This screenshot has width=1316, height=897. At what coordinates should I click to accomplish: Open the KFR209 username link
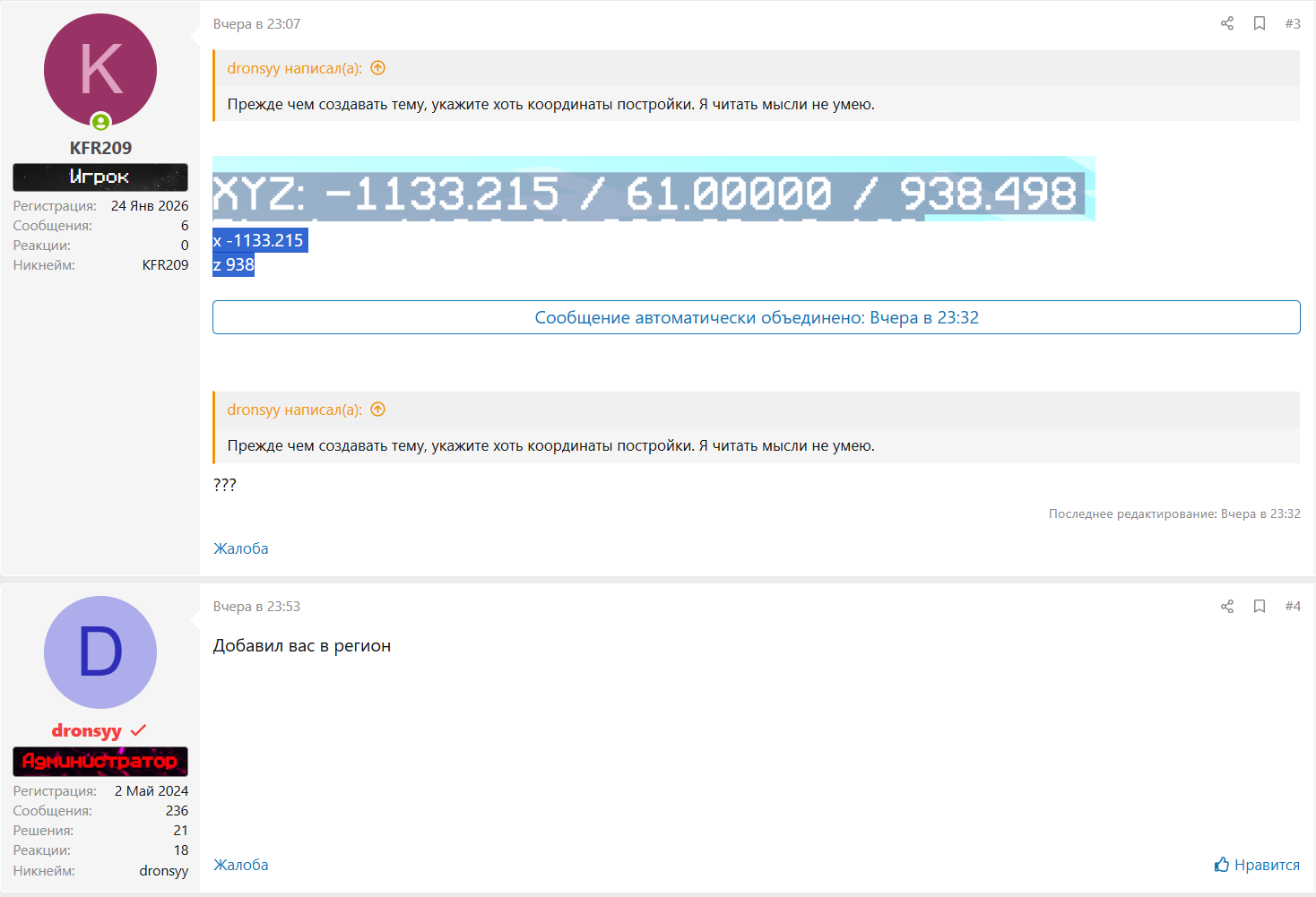100,148
